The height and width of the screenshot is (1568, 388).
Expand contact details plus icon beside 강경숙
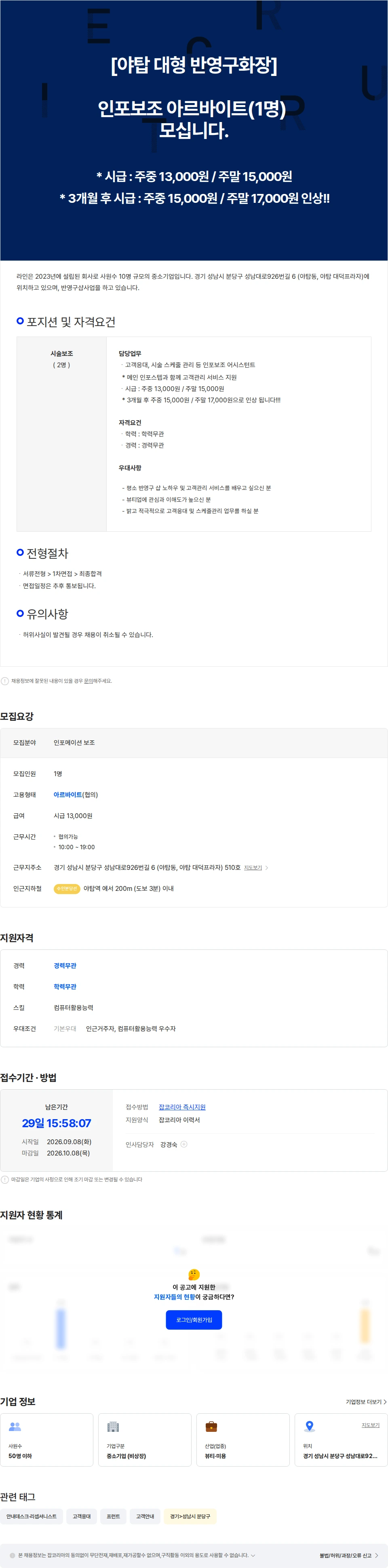[x=184, y=1144]
